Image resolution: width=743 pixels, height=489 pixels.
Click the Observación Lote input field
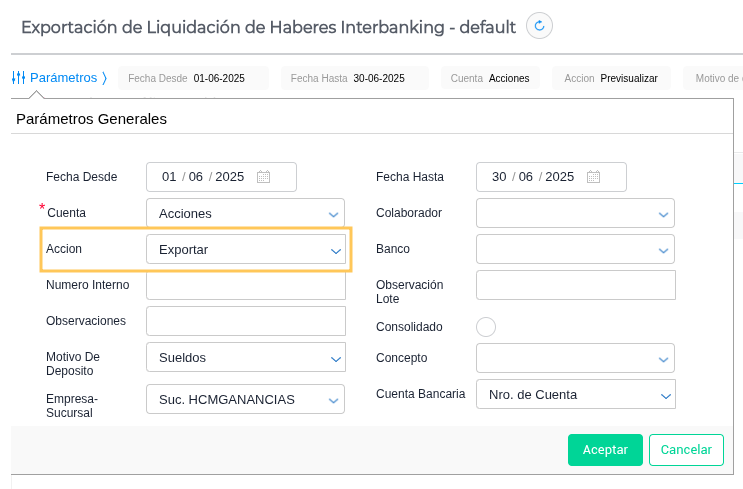(x=575, y=285)
